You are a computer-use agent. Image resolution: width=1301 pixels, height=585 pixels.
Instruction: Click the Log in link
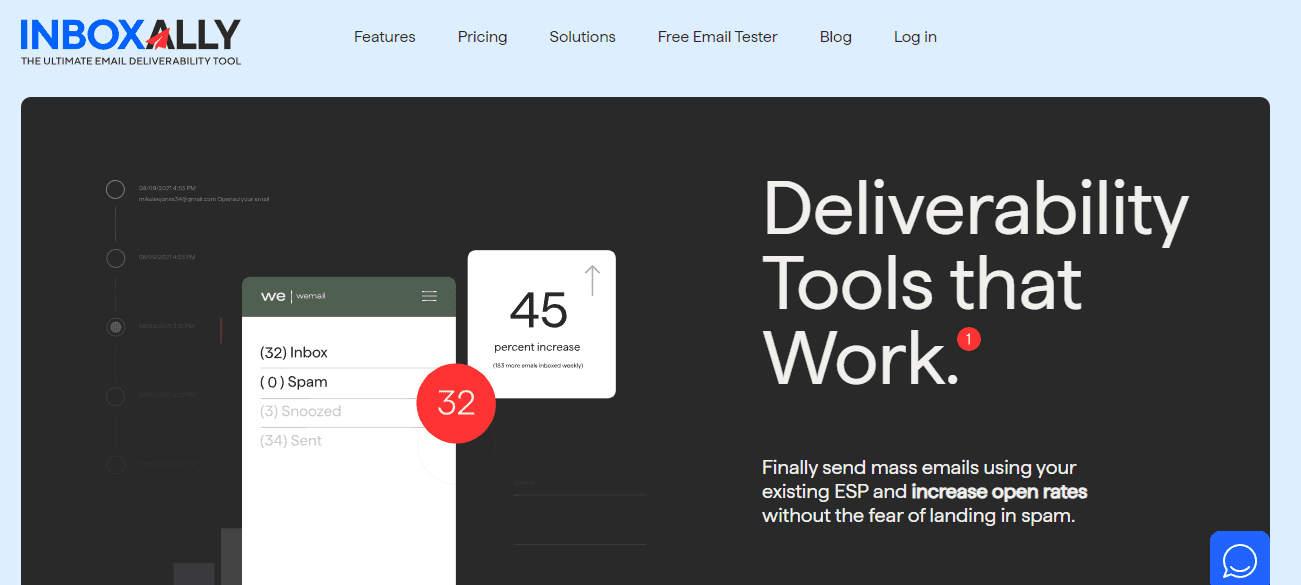914,36
